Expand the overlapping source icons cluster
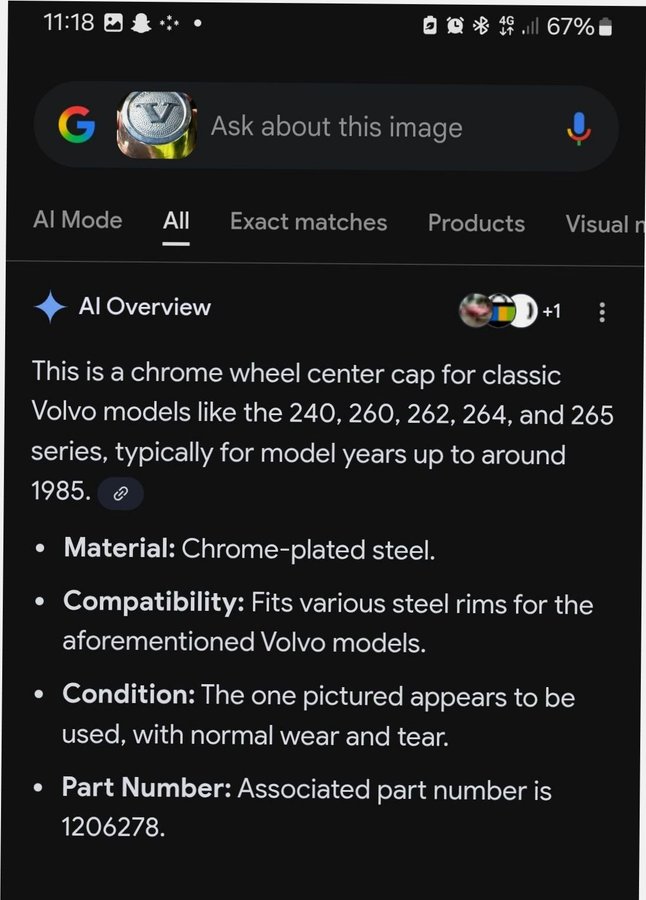 (497, 311)
